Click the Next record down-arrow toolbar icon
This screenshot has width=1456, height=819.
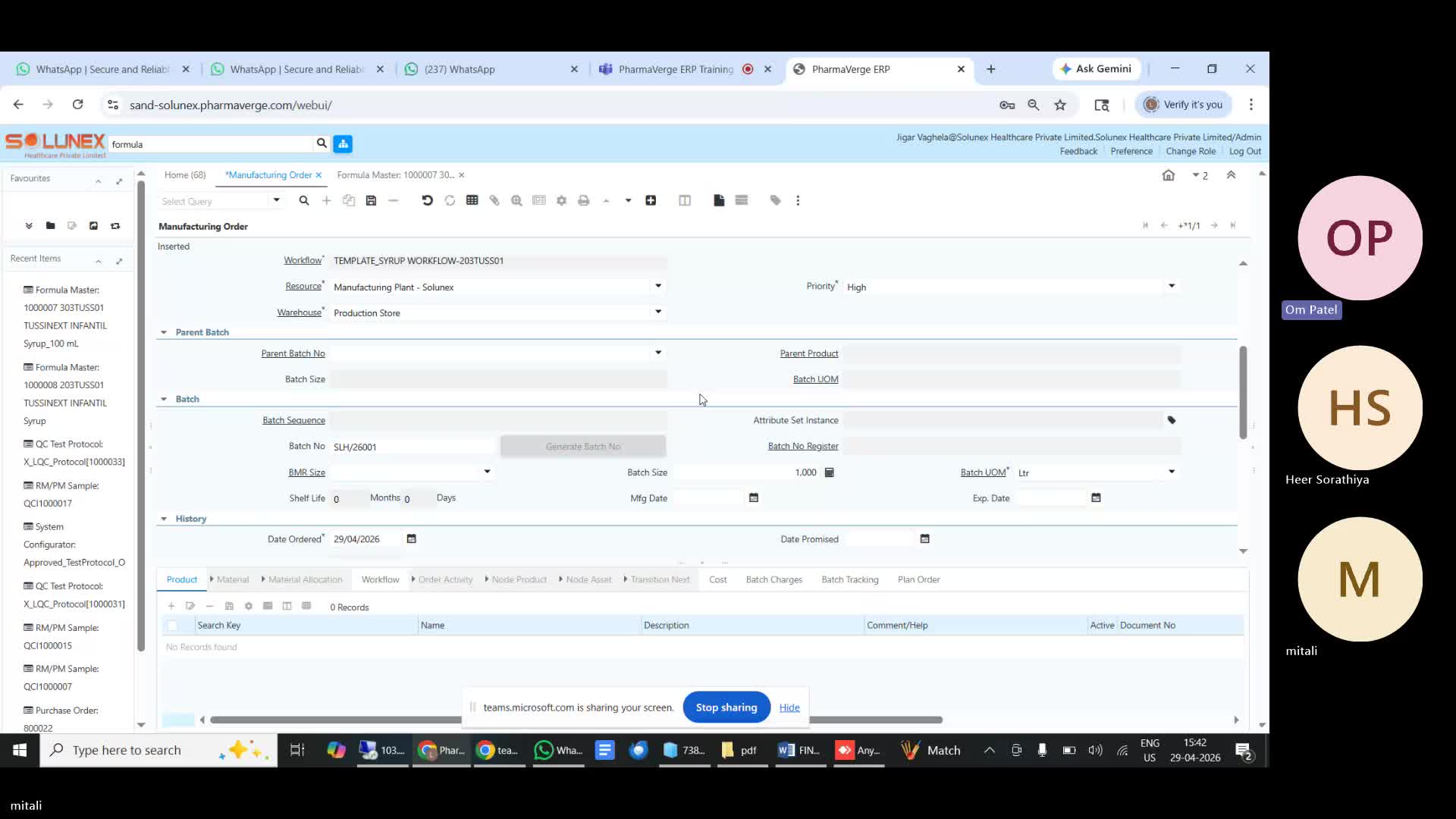click(628, 201)
